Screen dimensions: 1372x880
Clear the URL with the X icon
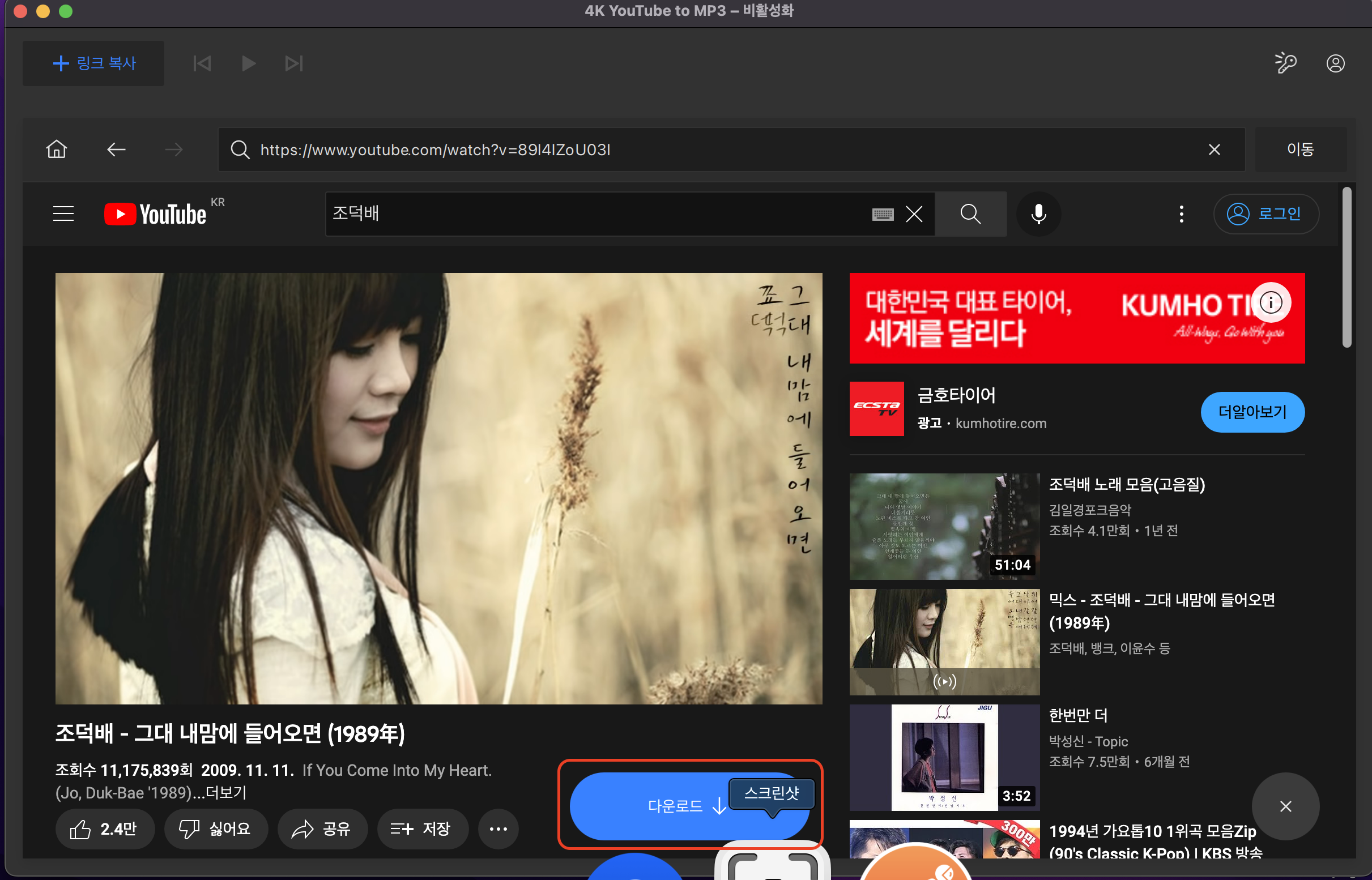(1214, 149)
